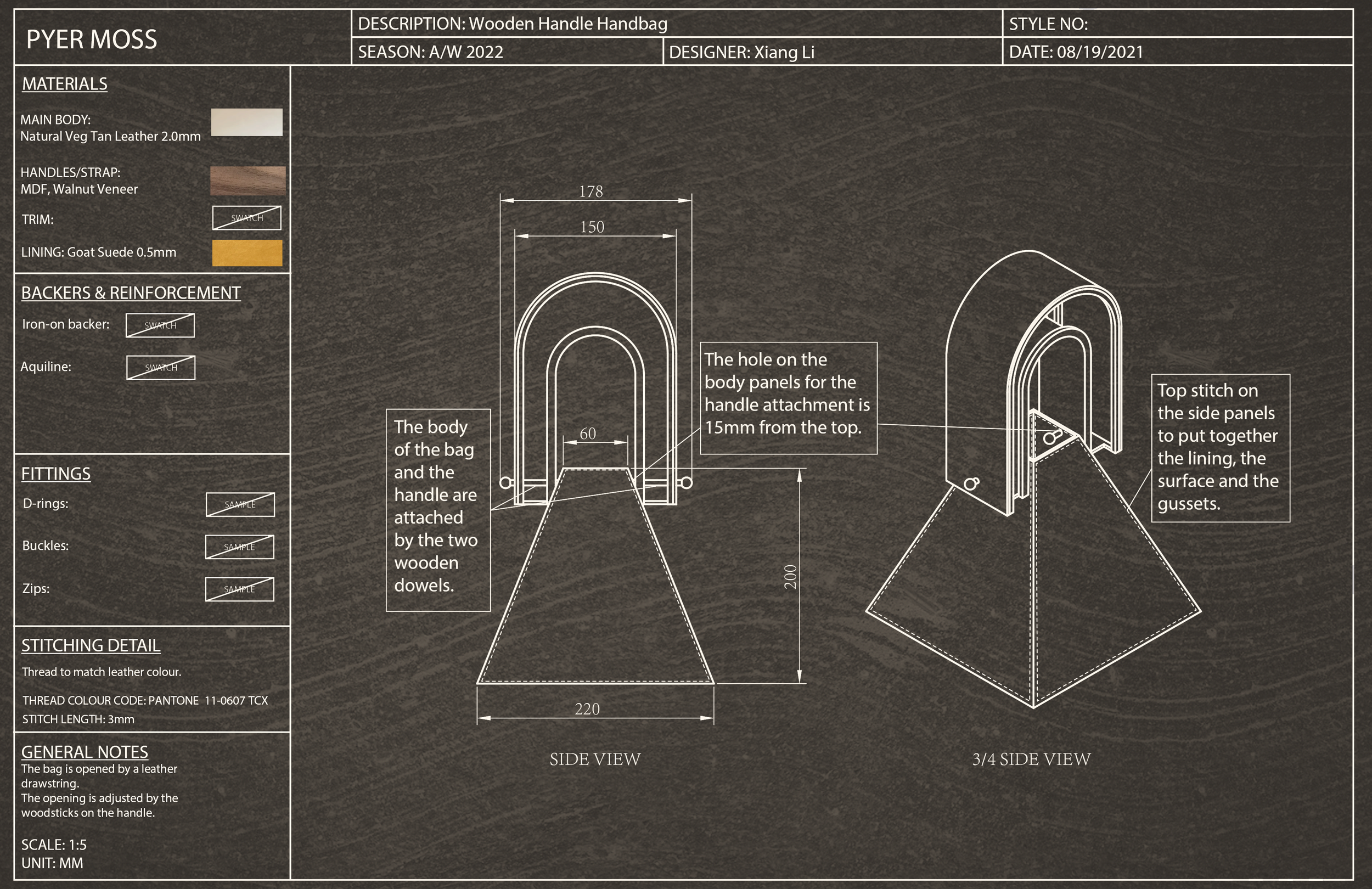Click the STYLE NO field

(1048, 24)
